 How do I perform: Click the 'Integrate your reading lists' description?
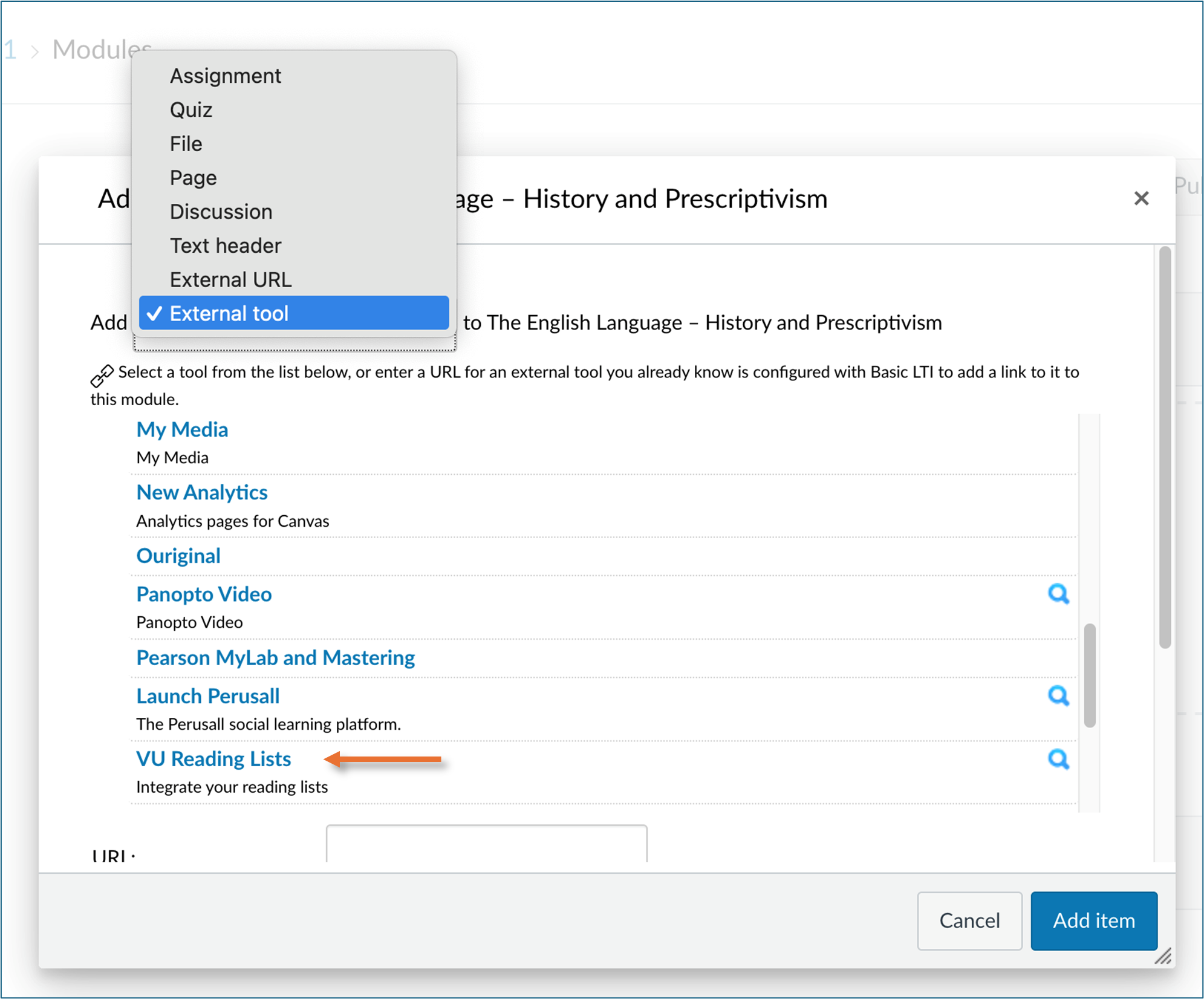232,787
